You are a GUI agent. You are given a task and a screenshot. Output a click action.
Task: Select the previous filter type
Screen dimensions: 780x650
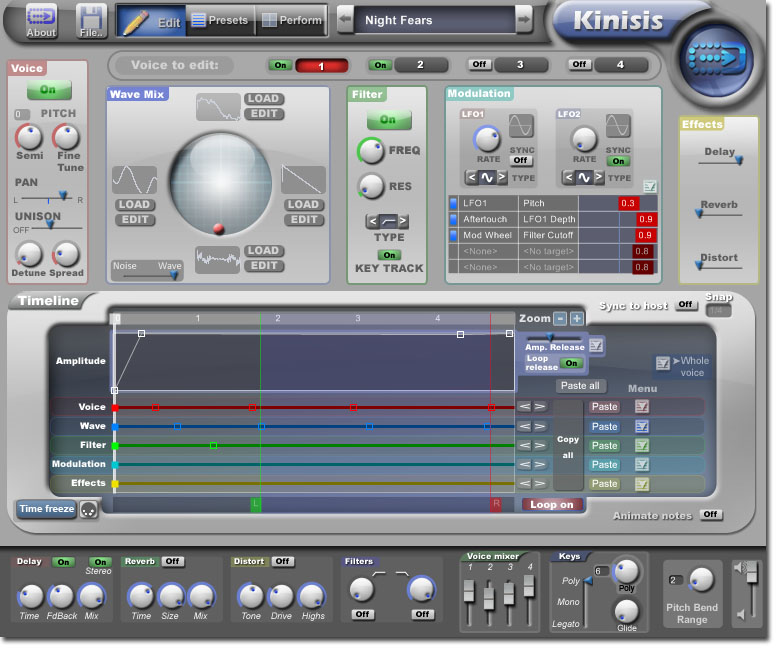pyautogui.click(x=372, y=221)
